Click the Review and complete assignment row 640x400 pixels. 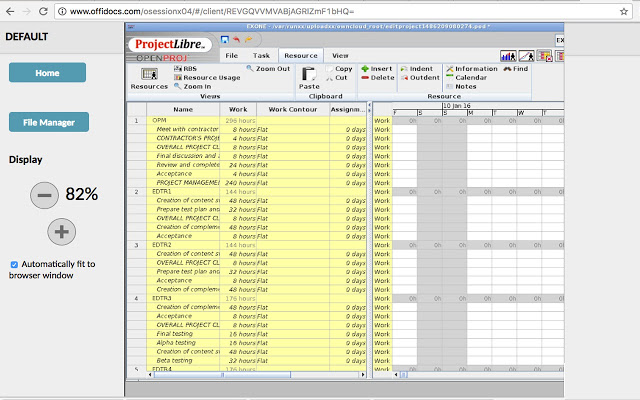(246, 165)
